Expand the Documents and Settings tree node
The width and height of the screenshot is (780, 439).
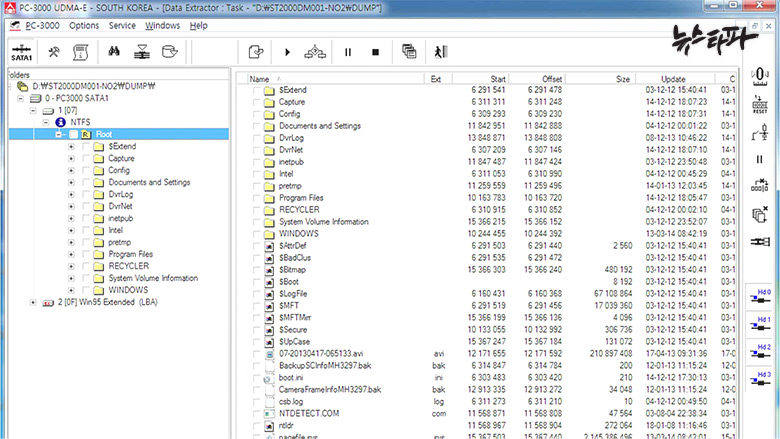[x=71, y=182]
